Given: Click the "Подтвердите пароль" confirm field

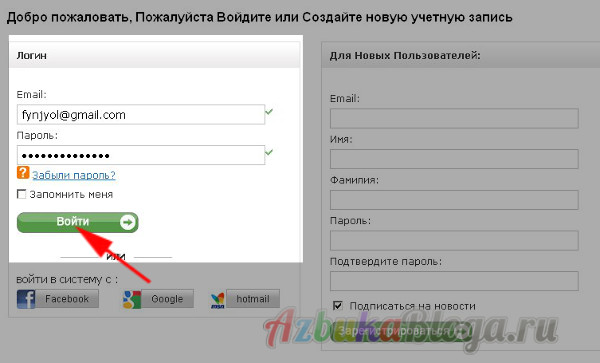Looking at the screenshot, I should pos(454,281).
